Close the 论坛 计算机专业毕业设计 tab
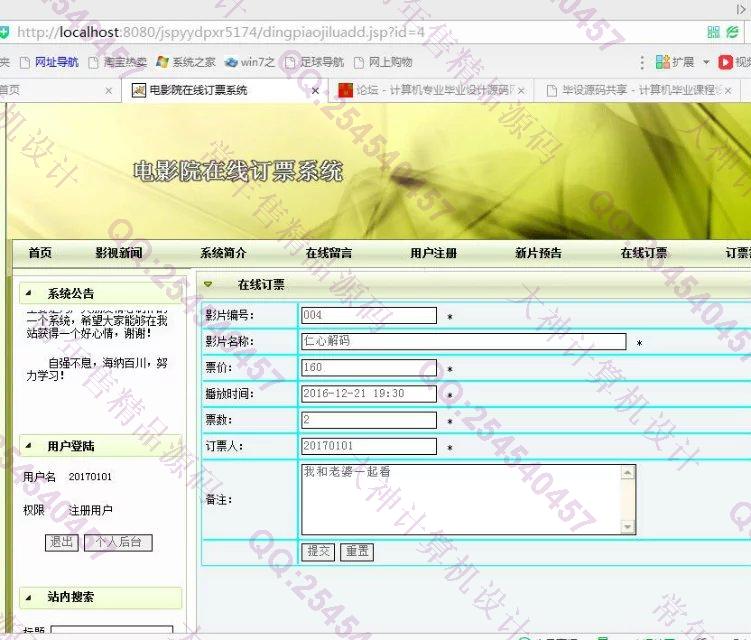Screen dimensions: 751x640 [521, 91]
